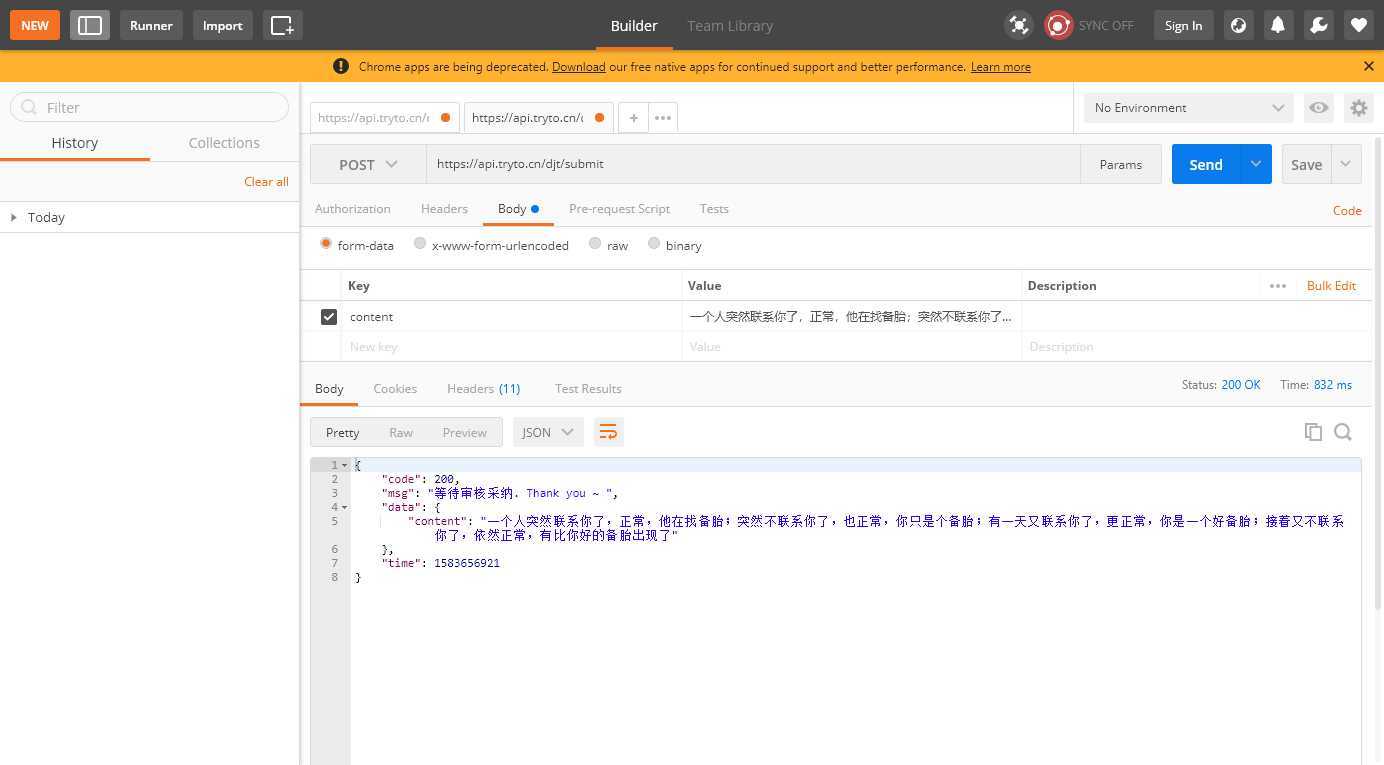Viewport: 1384px width, 765px height.
Task: Click the SYNC OFF sync icon
Action: click(1058, 25)
